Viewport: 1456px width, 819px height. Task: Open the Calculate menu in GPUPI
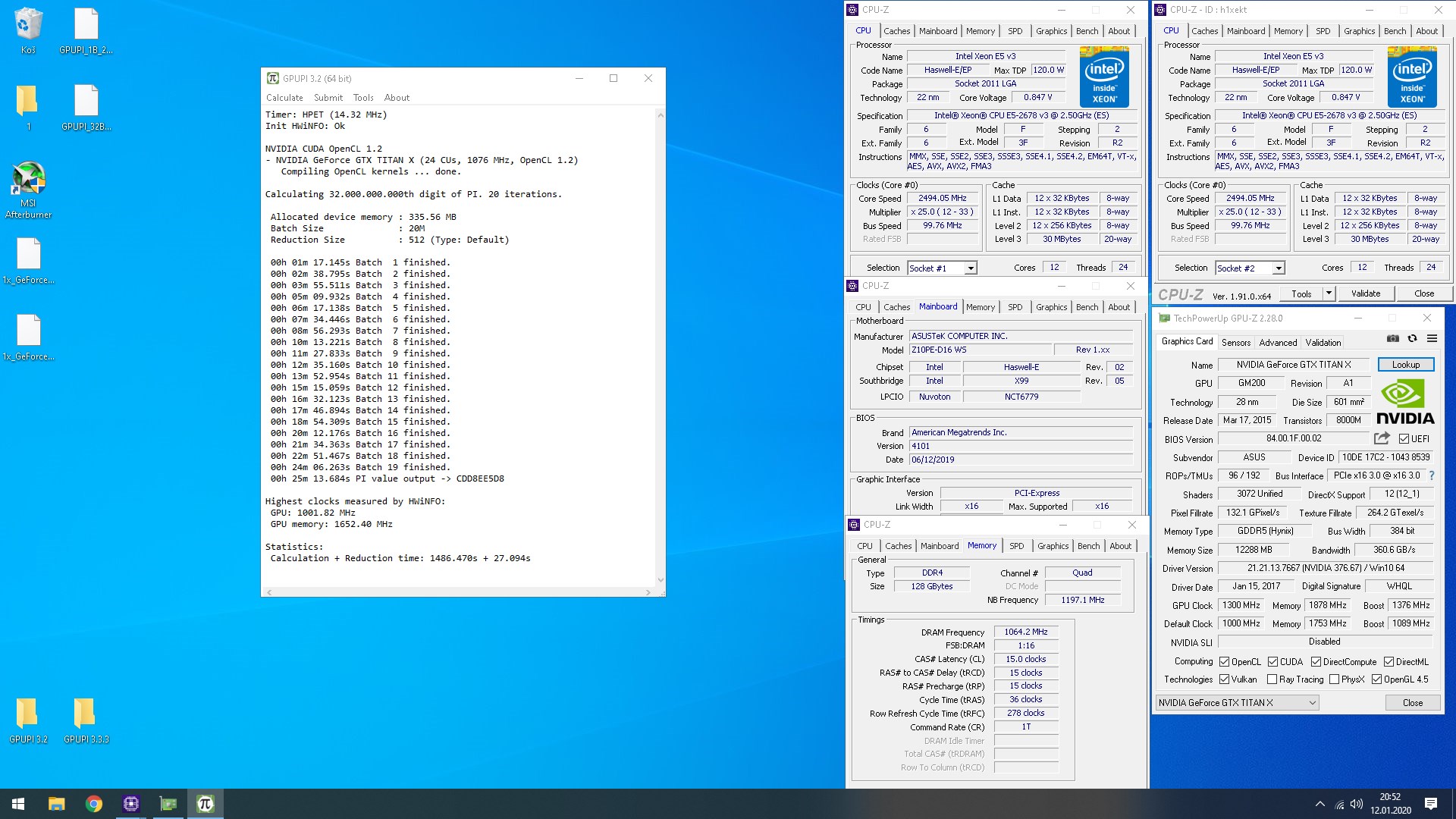pyautogui.click(x=284, y=98)
